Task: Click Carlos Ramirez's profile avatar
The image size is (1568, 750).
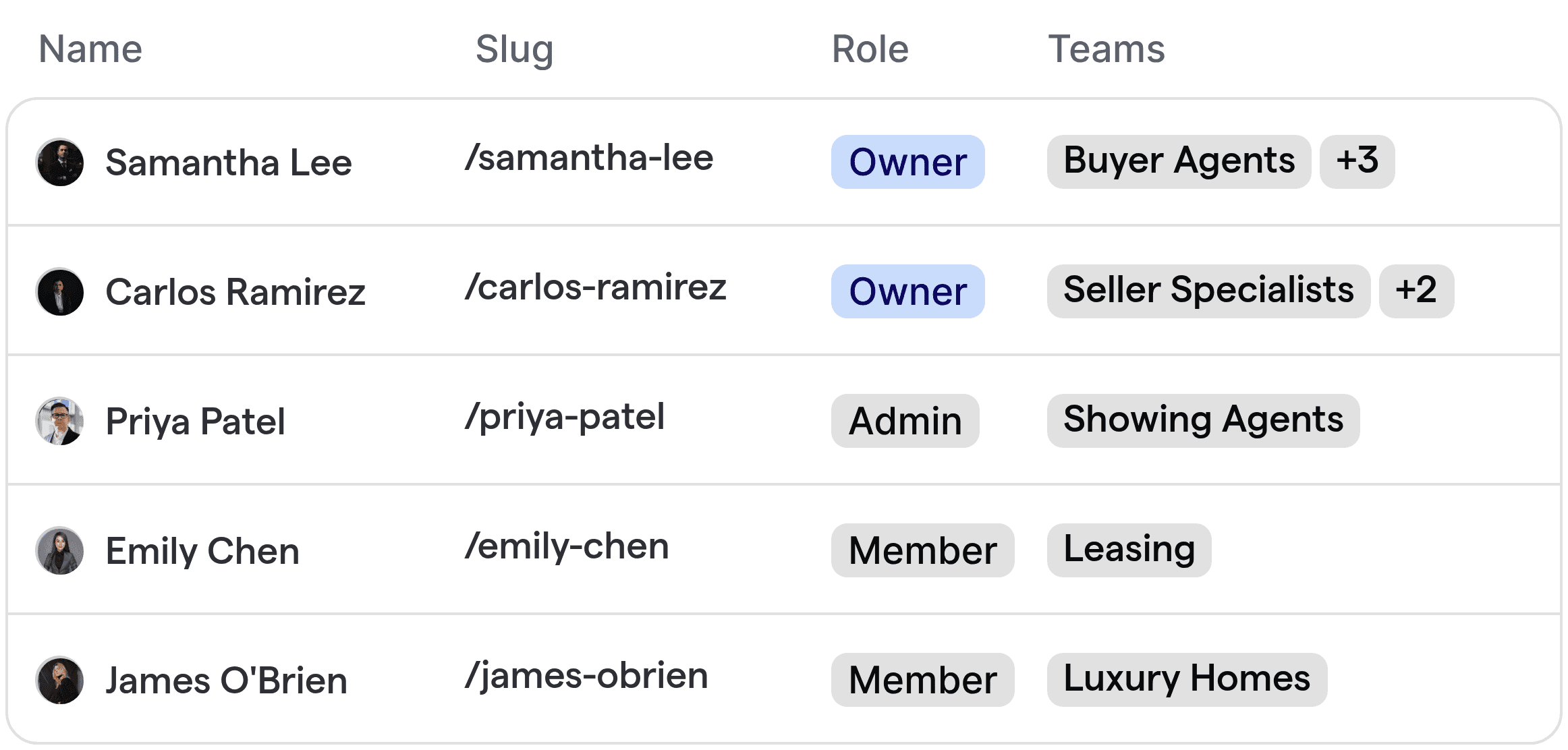Action: click(x=60, y=291)
